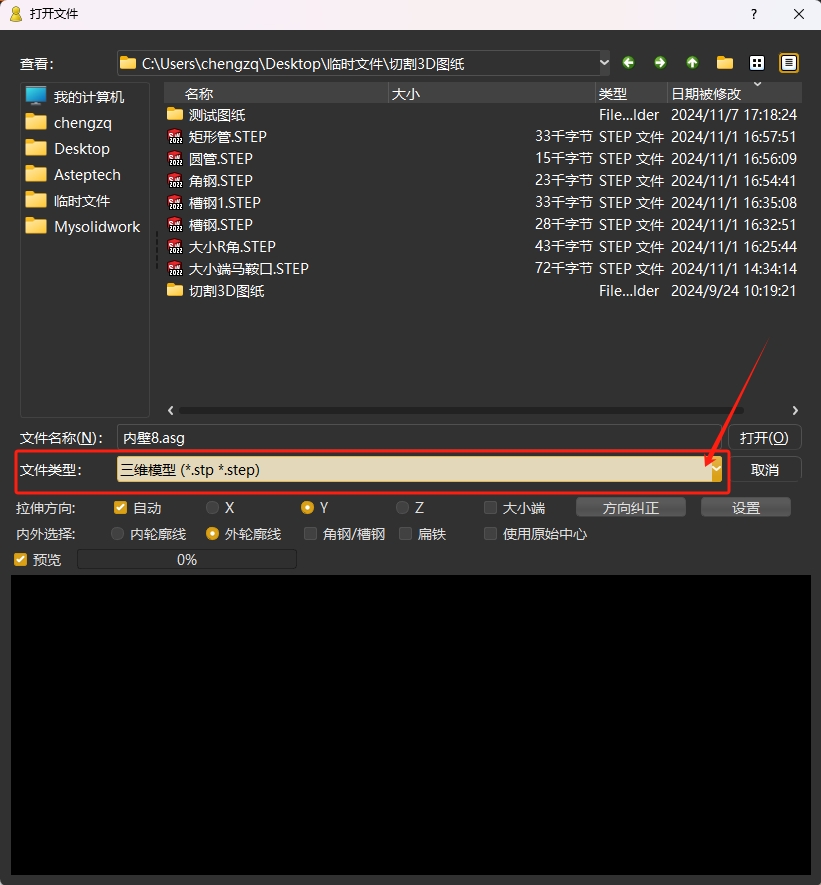Enable the 大小端 checkbox

click(x=490, y=507)
